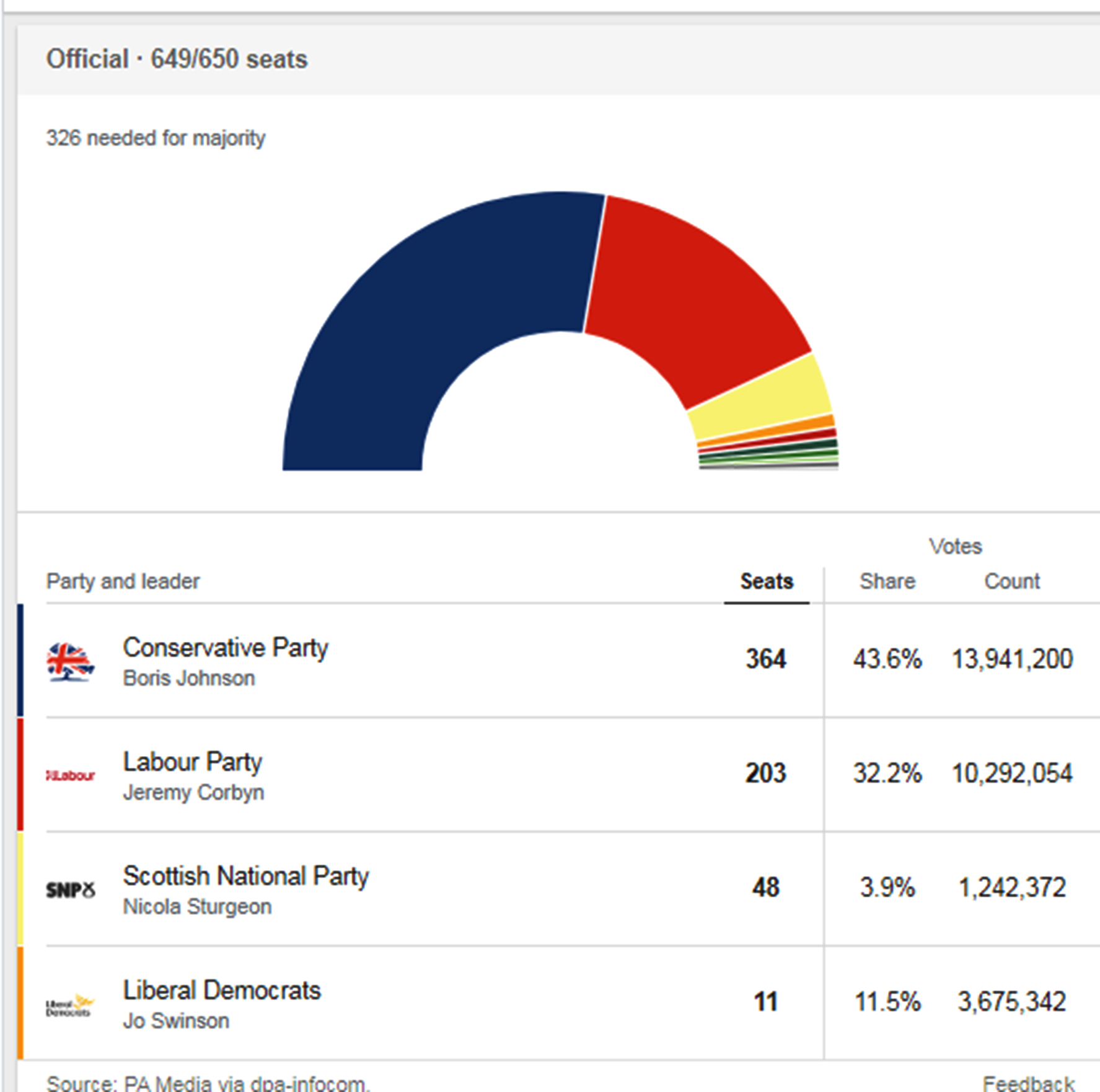Click the SNP logo icon
1100x1092 pixels.
pyautogui.click(x=70, y=890)
